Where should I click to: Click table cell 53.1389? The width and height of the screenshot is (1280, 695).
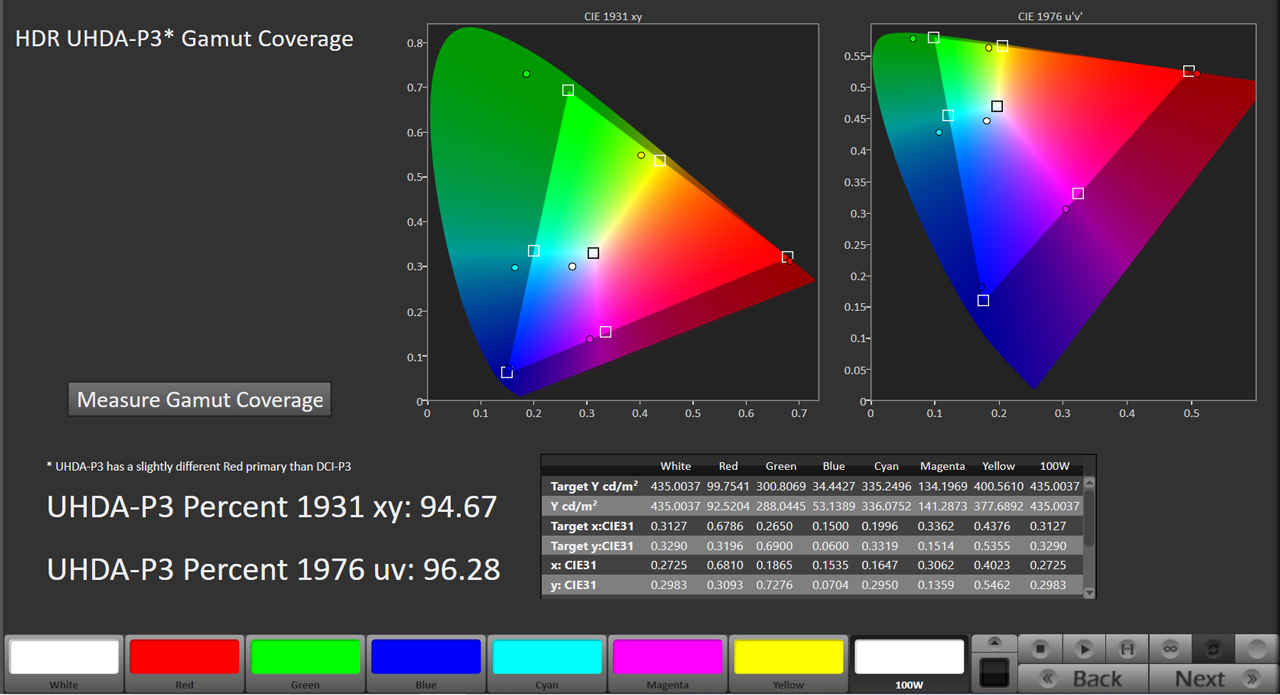click(x=834, y=506)
